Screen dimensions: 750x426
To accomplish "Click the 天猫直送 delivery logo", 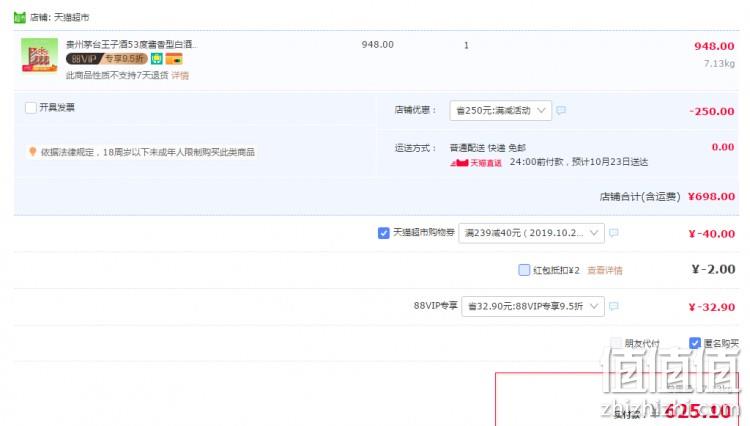I will click(x=476, y=163).
